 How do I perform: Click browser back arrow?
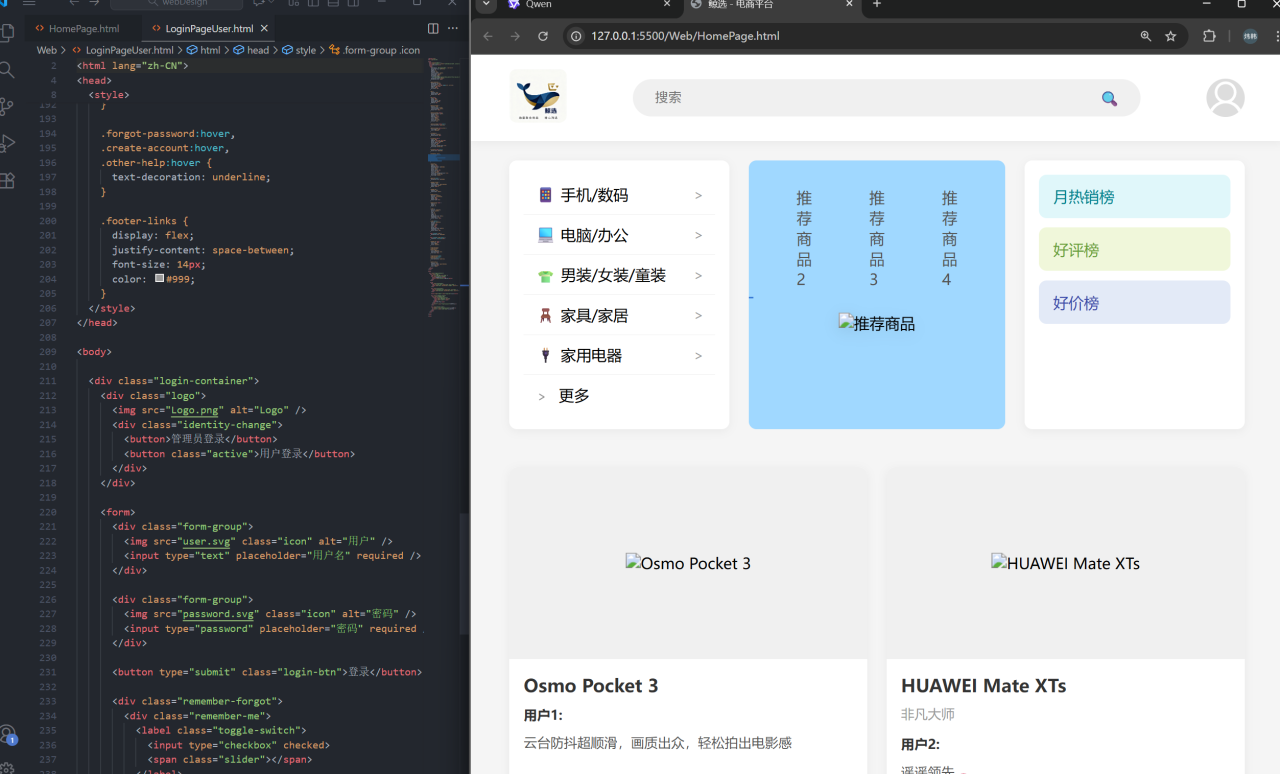click(x=488, y=36)
